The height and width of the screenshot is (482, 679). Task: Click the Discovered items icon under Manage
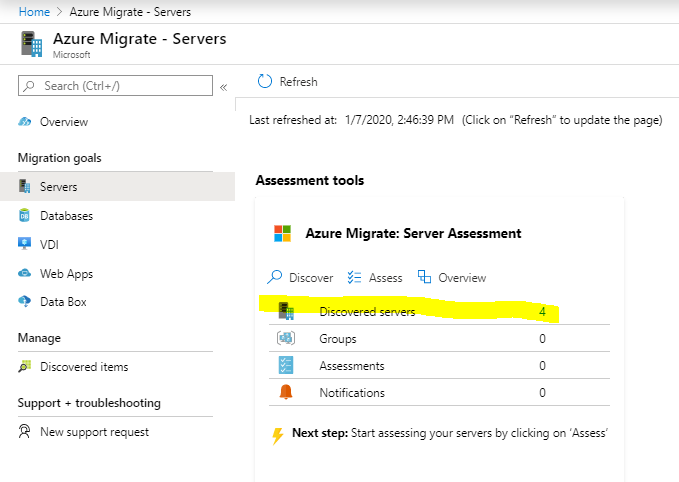coord(25,366)
